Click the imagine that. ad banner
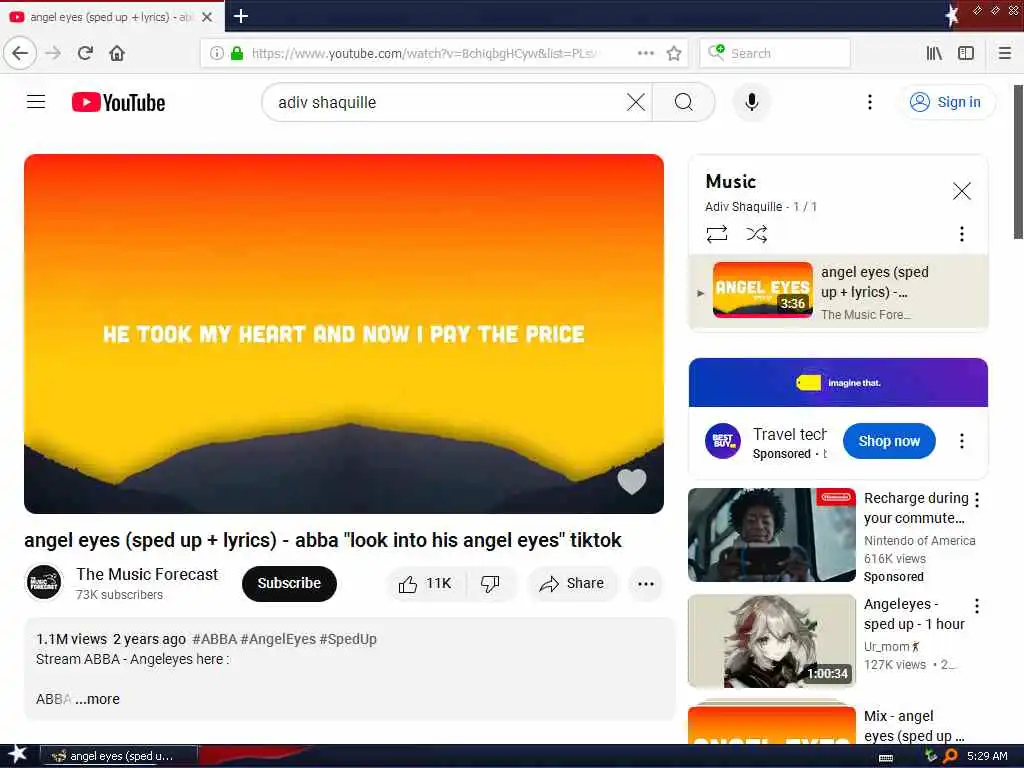This screenshot has width=1024, height=768. [838, 382]
